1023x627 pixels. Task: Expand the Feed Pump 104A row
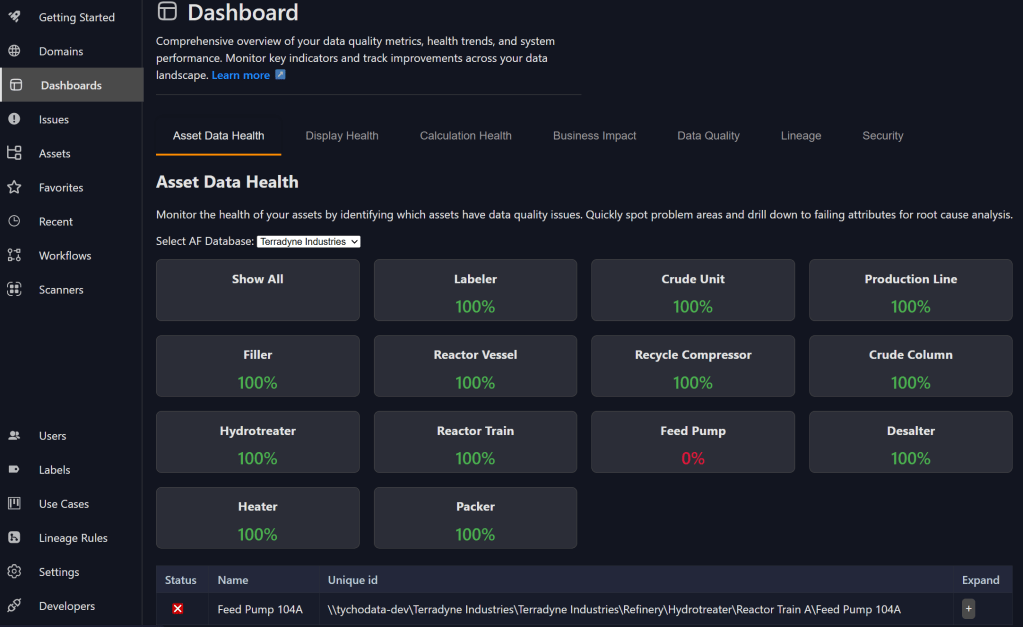click(968, 608)
